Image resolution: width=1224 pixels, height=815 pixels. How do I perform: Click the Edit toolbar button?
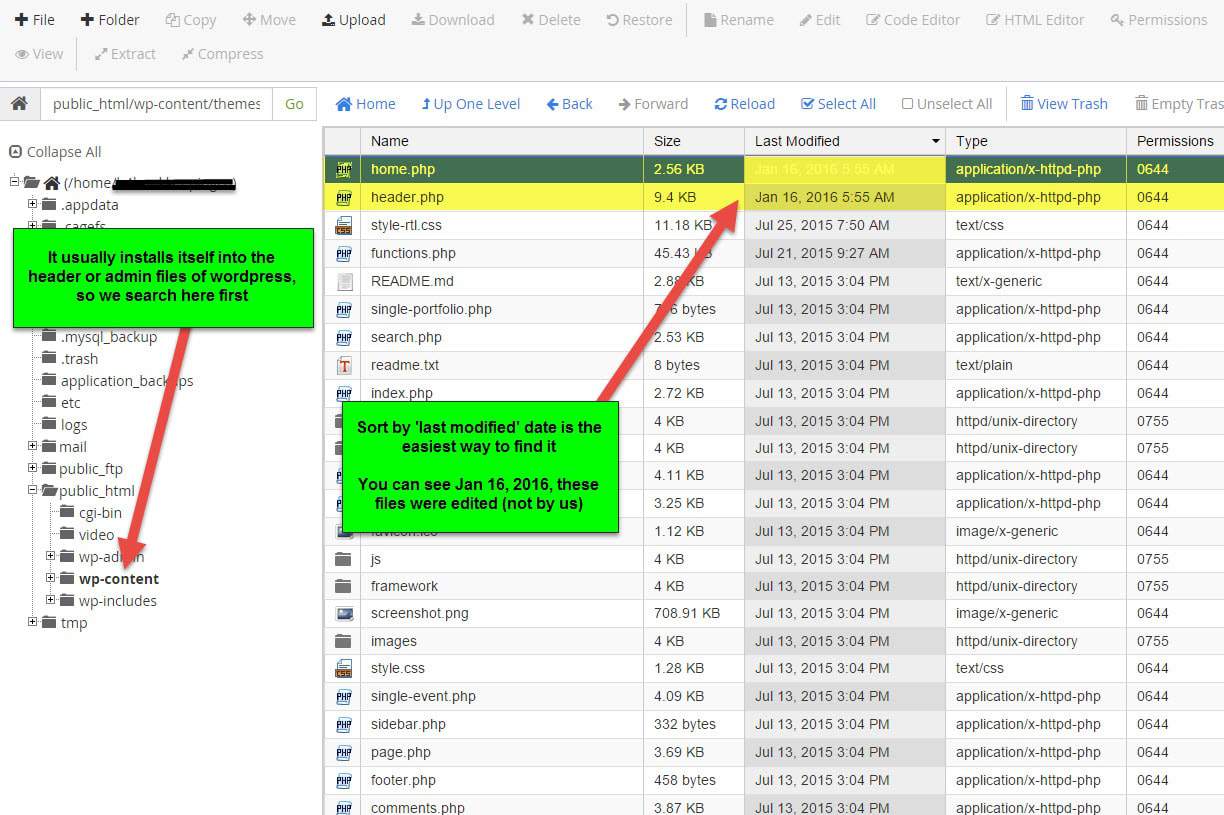[820, 20]
